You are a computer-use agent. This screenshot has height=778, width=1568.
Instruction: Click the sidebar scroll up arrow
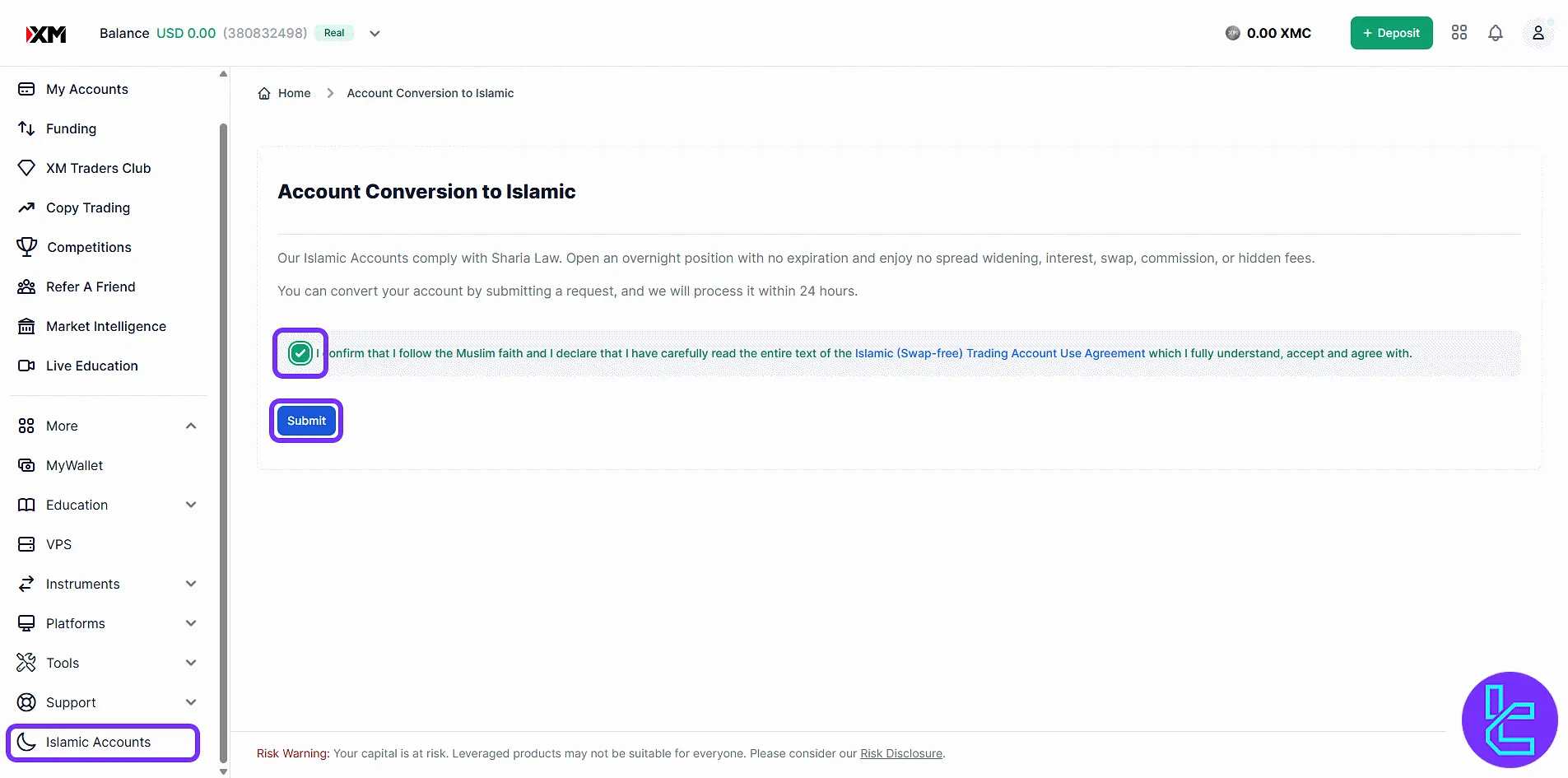click(x=223, y=74)
